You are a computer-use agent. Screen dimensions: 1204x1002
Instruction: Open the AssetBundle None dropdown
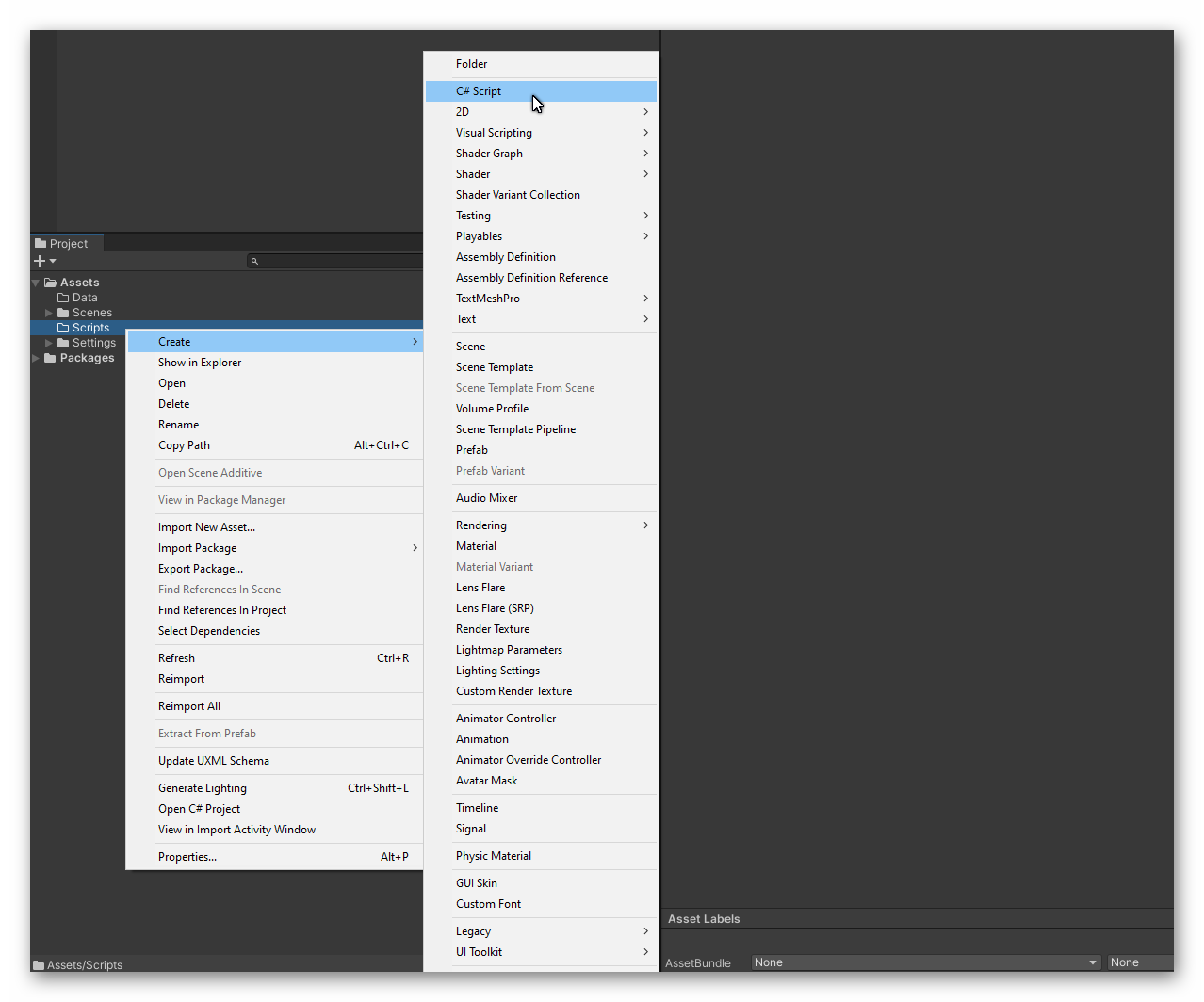pyautogui.click(x=925, y=962)
